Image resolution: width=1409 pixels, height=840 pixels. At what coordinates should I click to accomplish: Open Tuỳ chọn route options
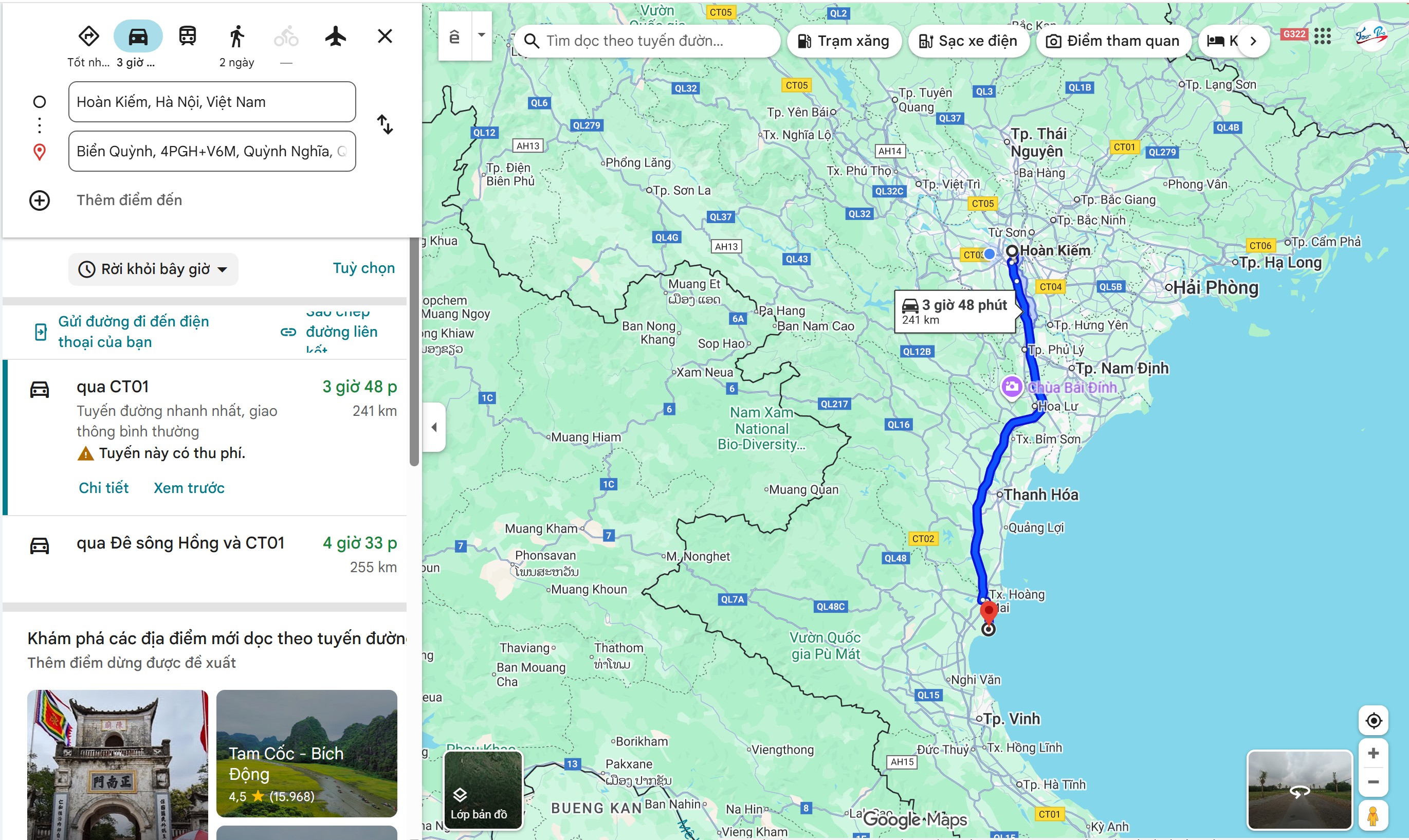(364, 268)
